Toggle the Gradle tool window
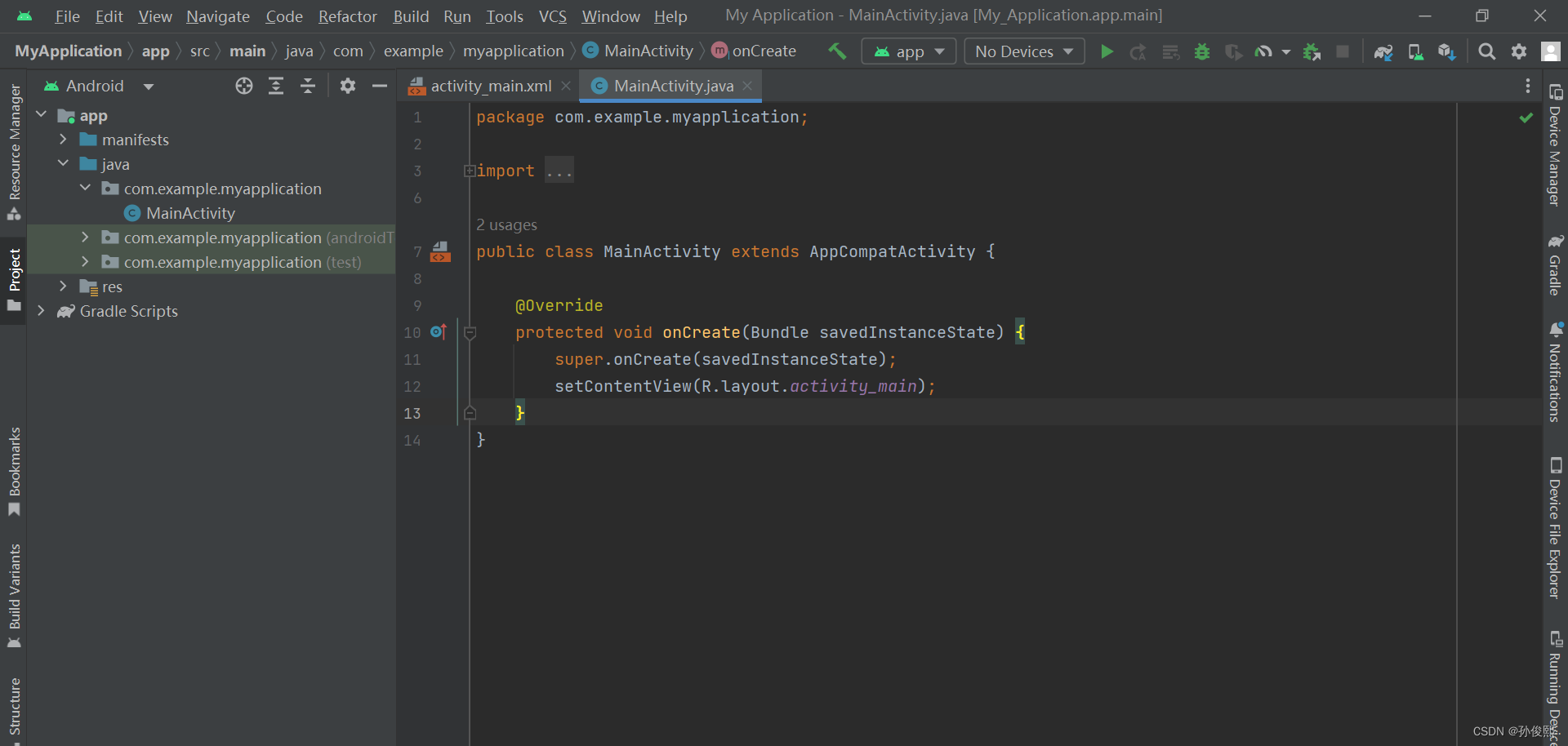This screenshot has width=1568, height=746. [1555, 264]
